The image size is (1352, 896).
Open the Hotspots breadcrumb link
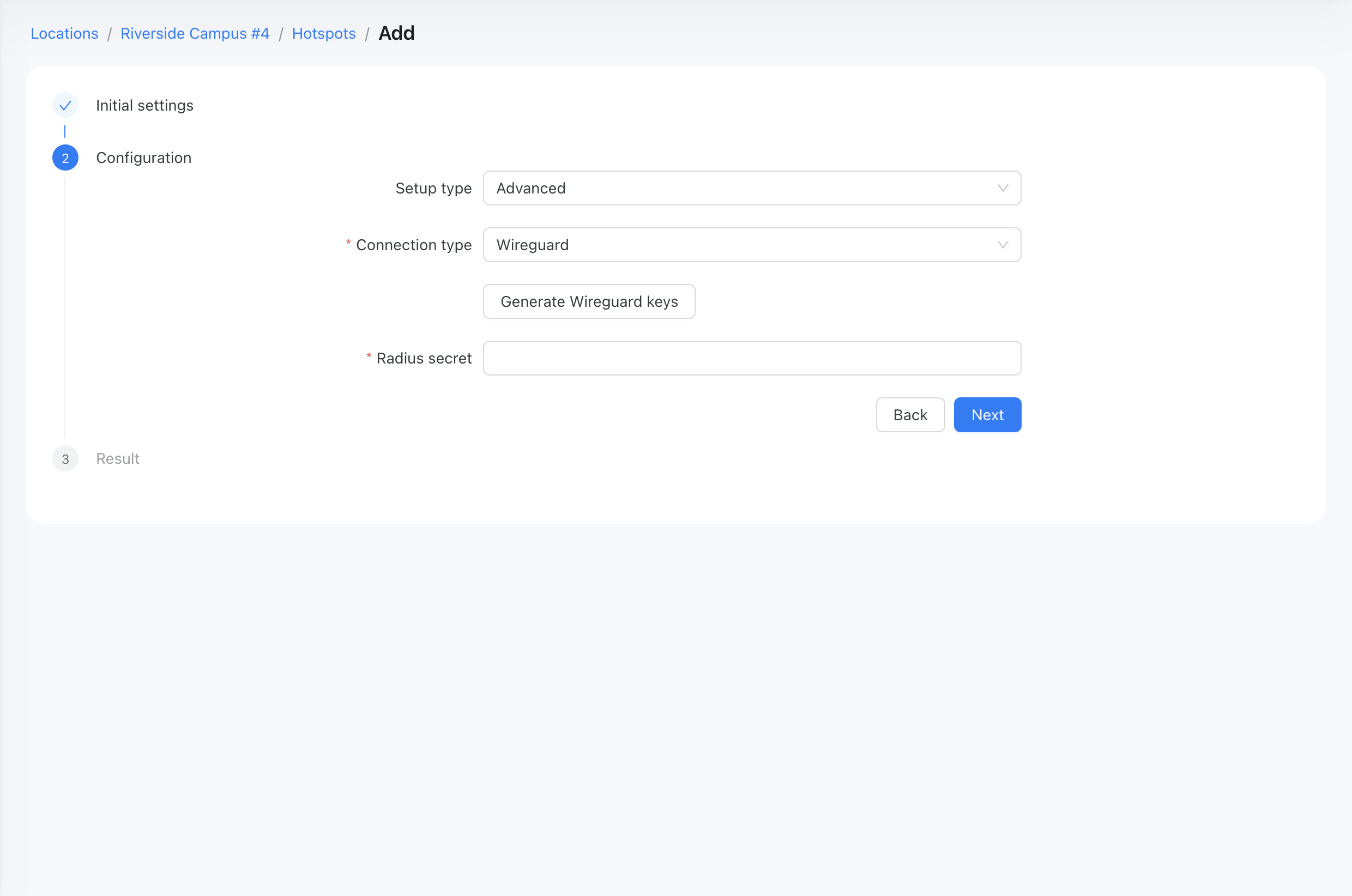(x=323, y=34)
